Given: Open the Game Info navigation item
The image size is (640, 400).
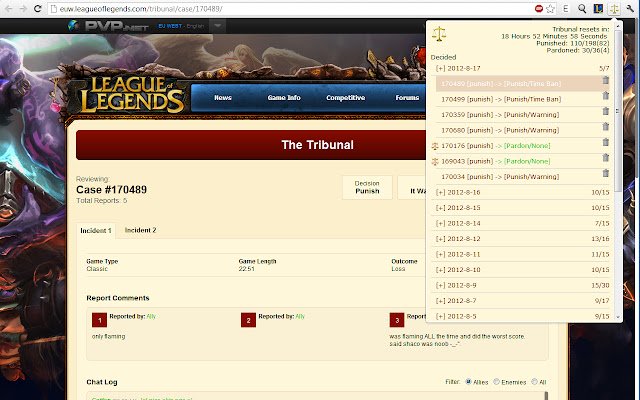Looking at the screenshot, I should pyautogui.click(x=284, y=98).
